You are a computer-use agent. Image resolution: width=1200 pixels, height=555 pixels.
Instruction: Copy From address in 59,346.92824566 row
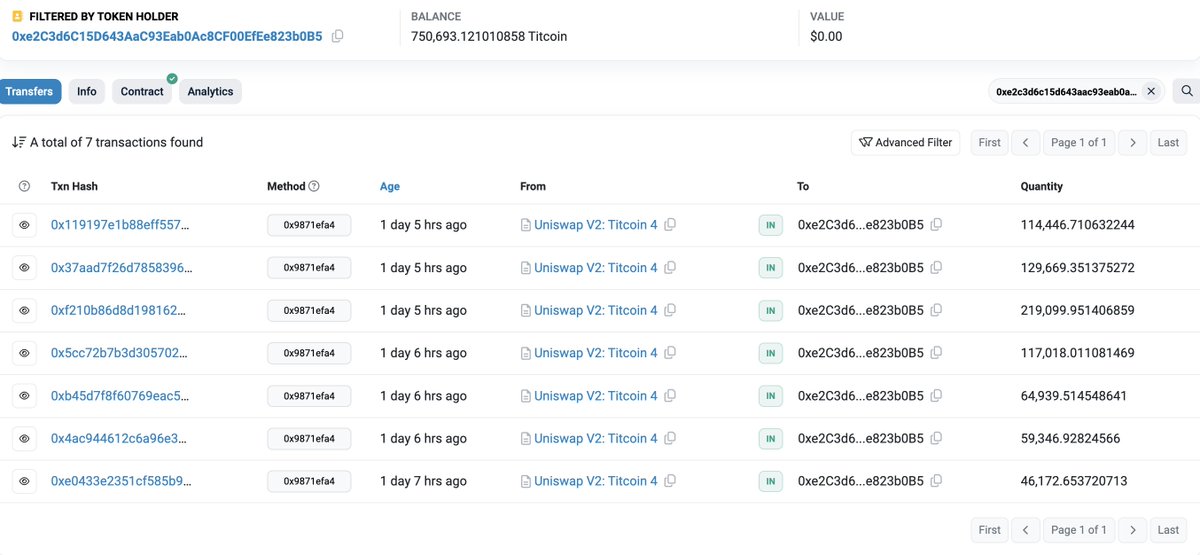click(670, 438)
